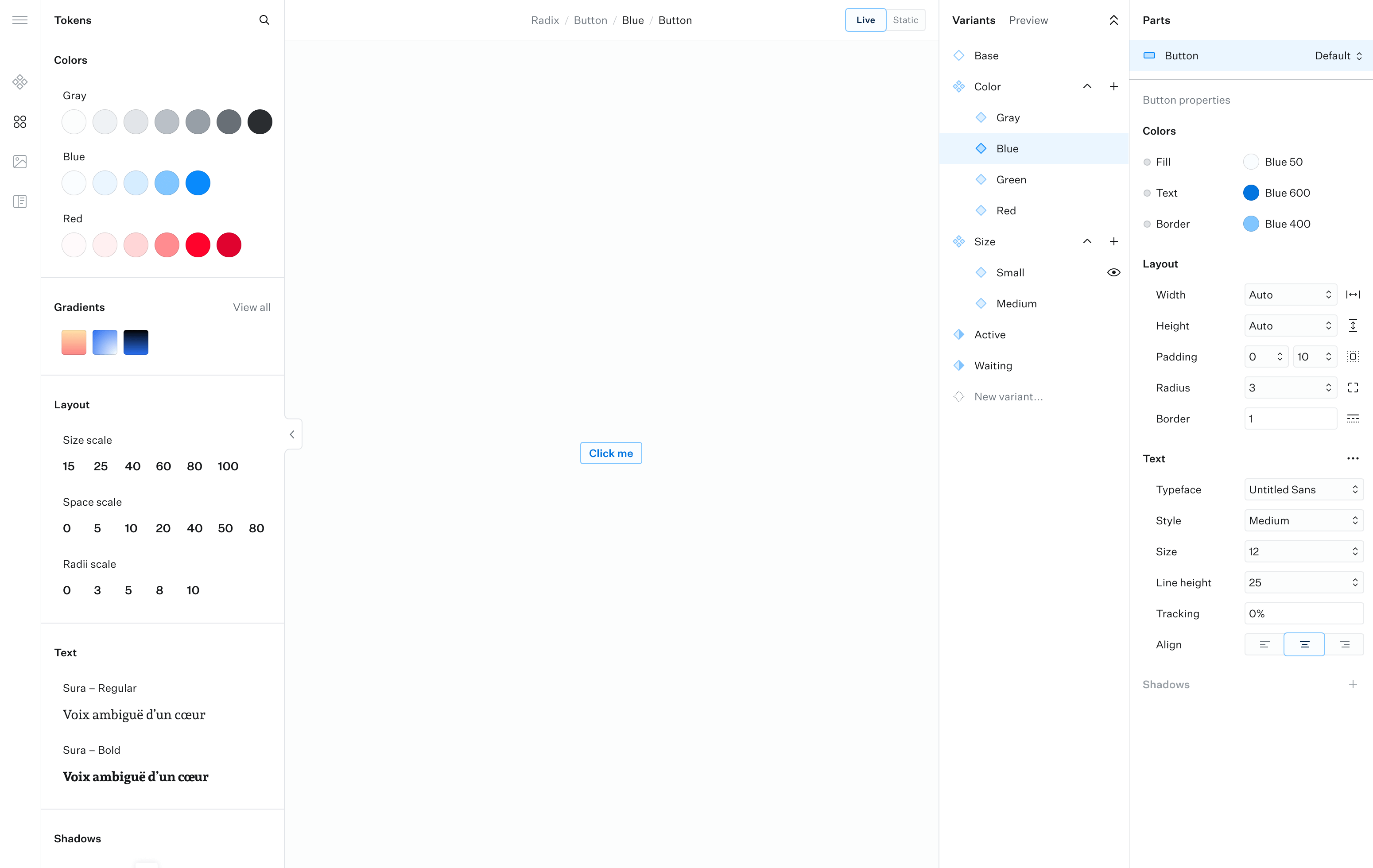The image size is (1373, 868).
Task: Switch canvas mode to Static
Action: click(905, 20)
